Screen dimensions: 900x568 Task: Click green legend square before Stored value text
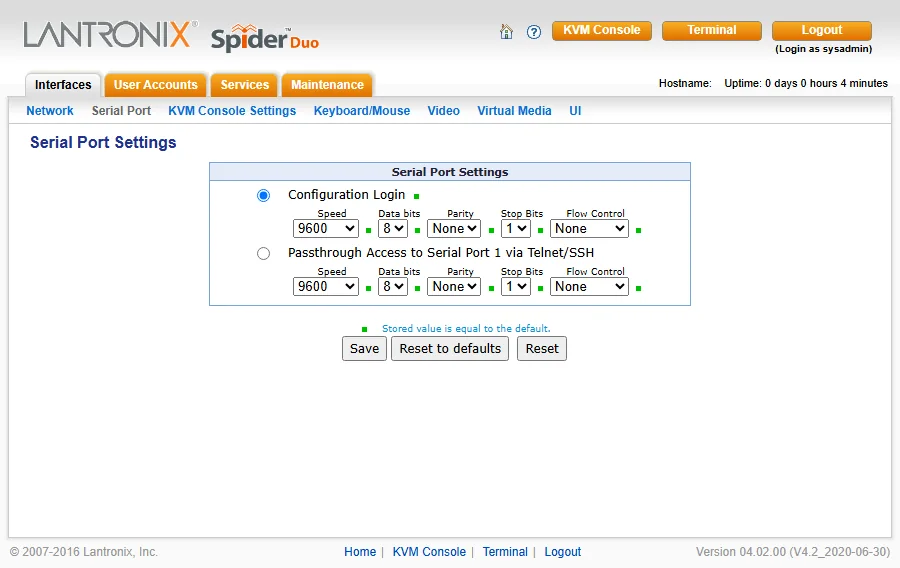[x=364, y=329]
